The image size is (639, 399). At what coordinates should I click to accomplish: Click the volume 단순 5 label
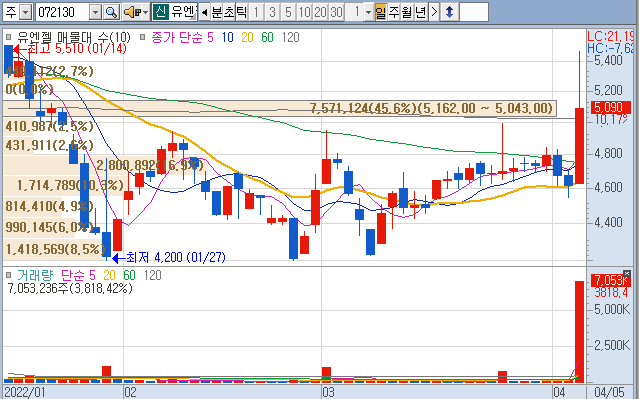tap(78, 276)
